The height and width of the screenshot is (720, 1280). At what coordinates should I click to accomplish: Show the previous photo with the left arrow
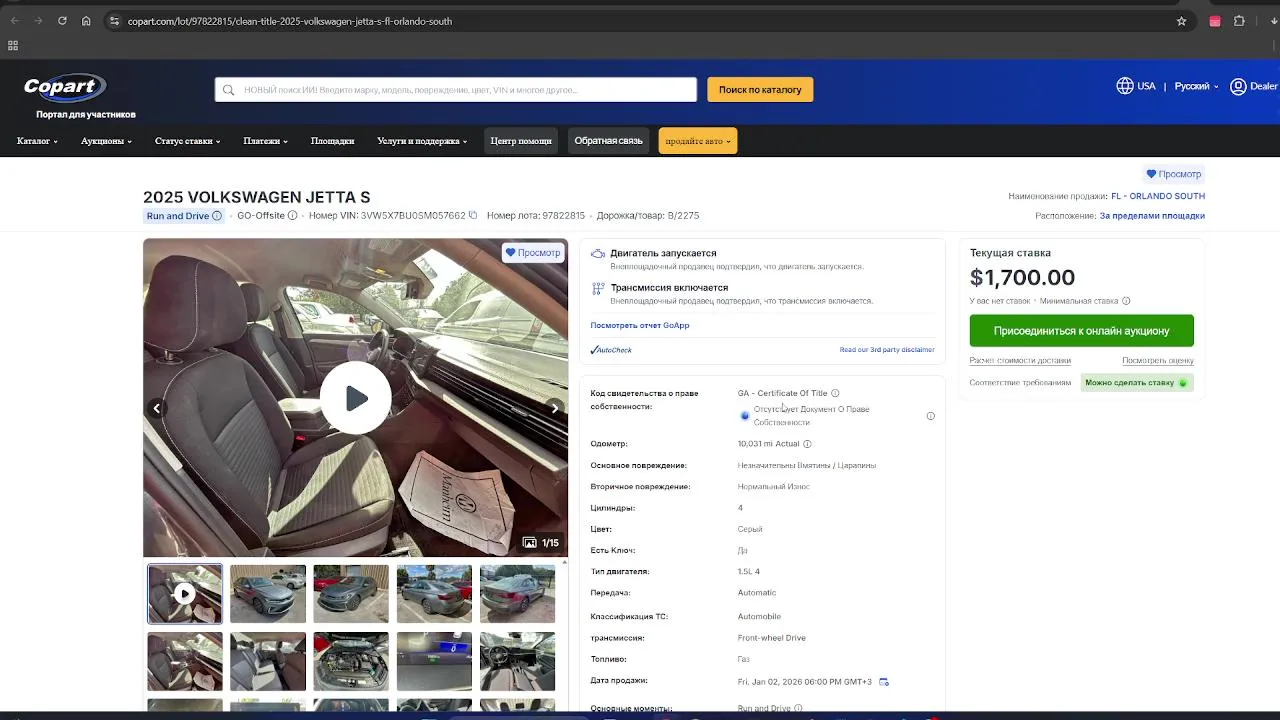click(156, 408)
